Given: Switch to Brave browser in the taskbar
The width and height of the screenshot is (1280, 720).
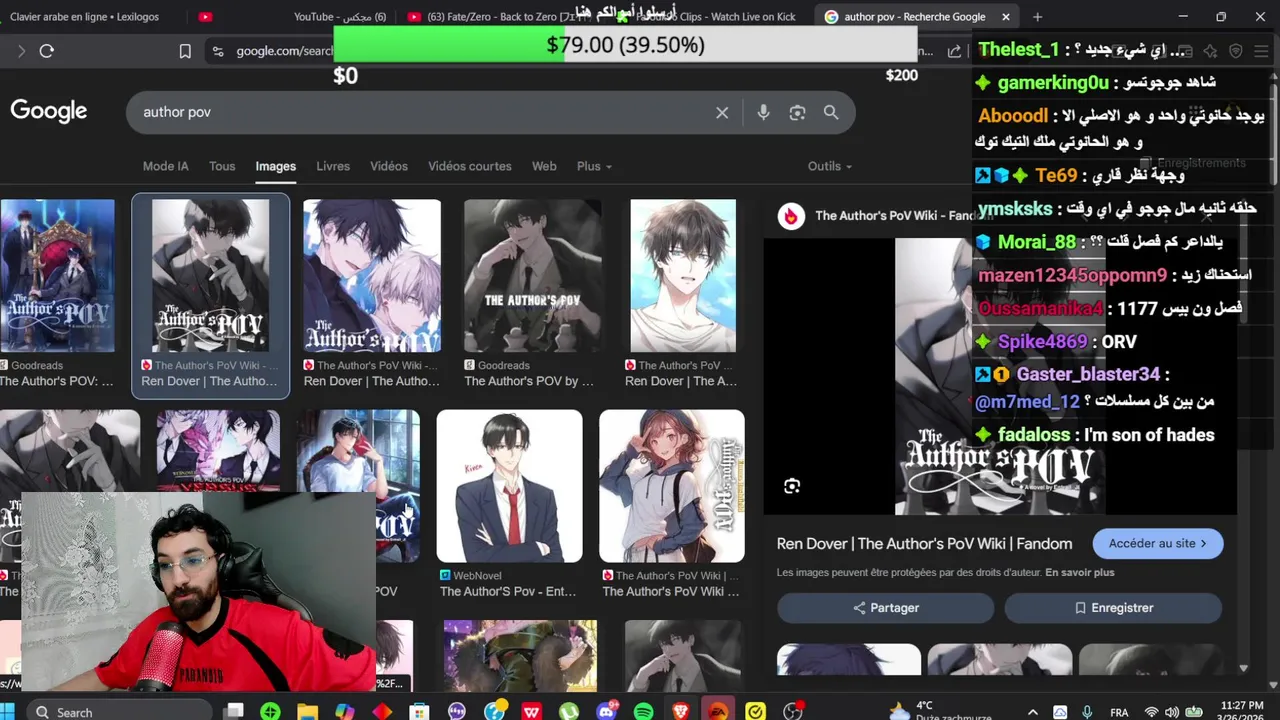Looking at the screenshot, I should 681,712.
